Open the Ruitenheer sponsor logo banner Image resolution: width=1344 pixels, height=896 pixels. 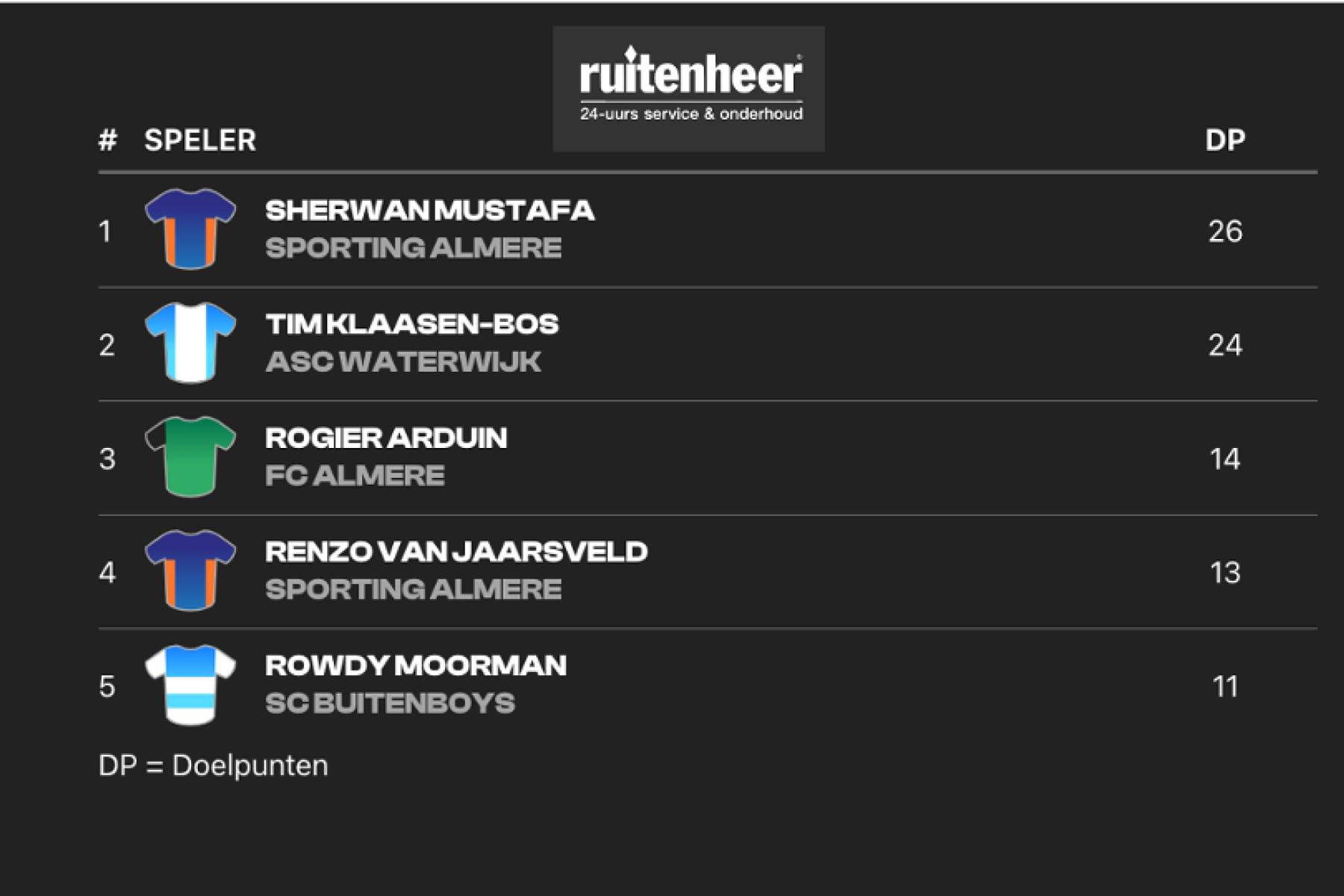coord(689,89)
